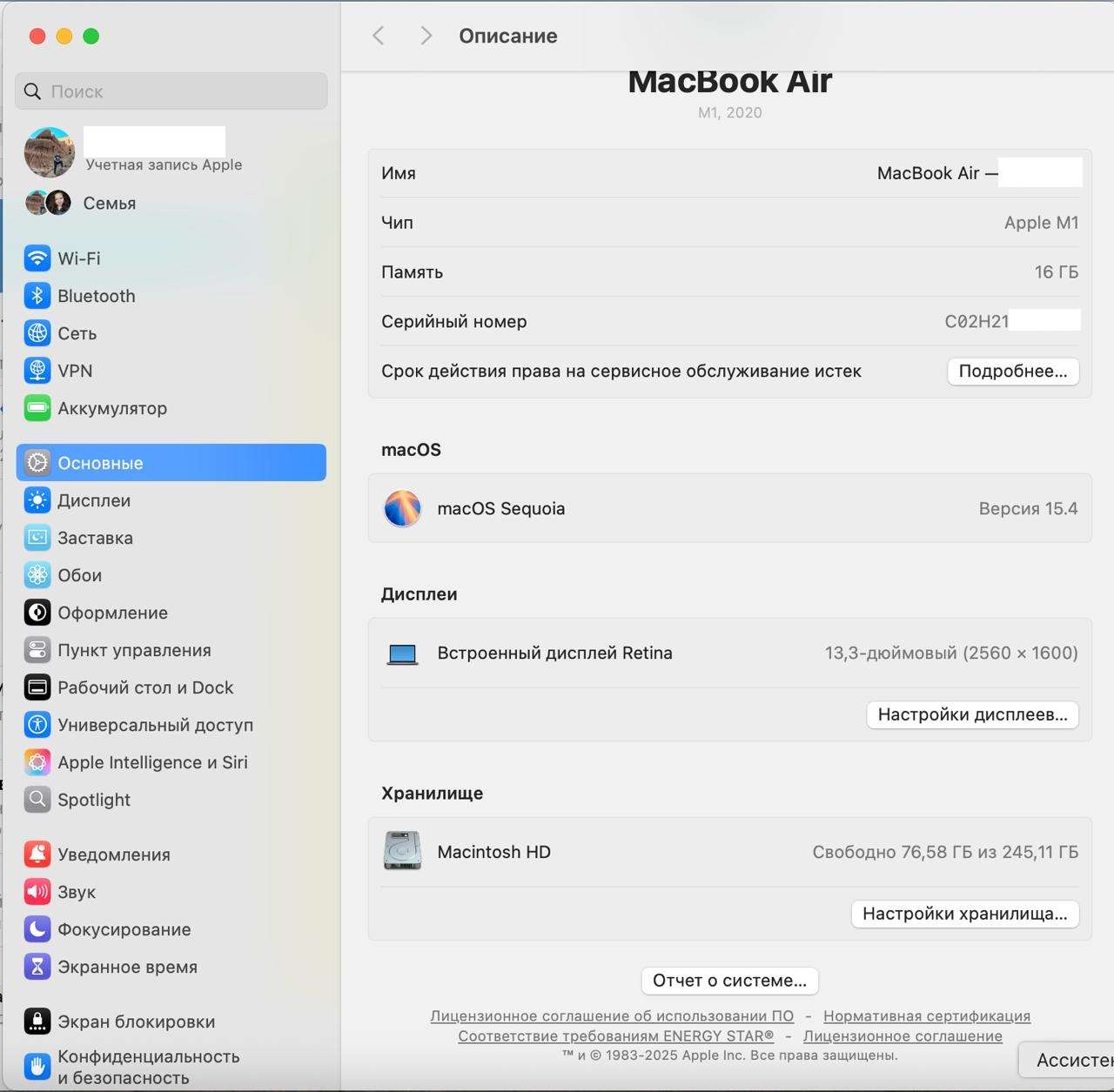Open Bluetooth settings from sidebar
This screenshot has height=1092, width=1114.
96,296
